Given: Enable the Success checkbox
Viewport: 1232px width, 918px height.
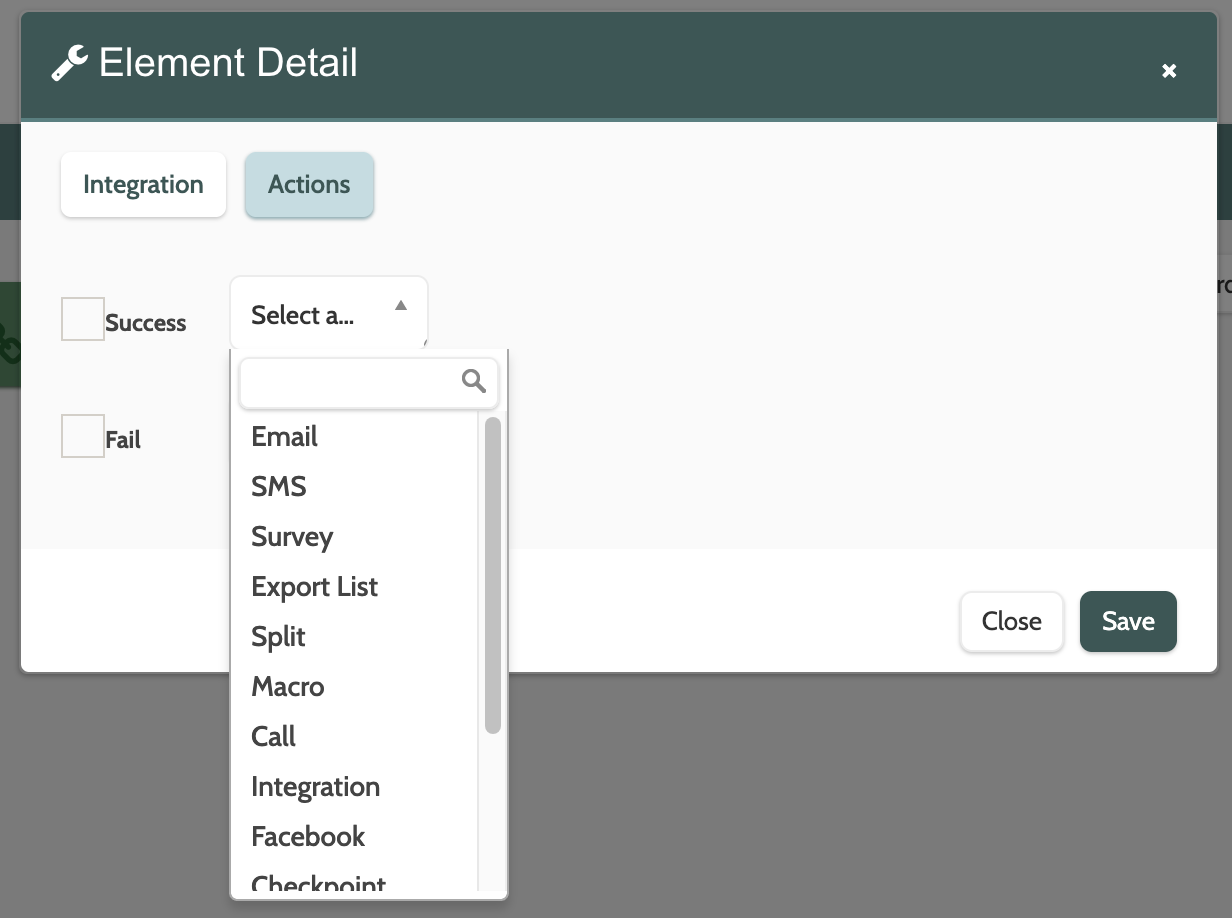Looking at the screenshot, I should tap(83, 319).
